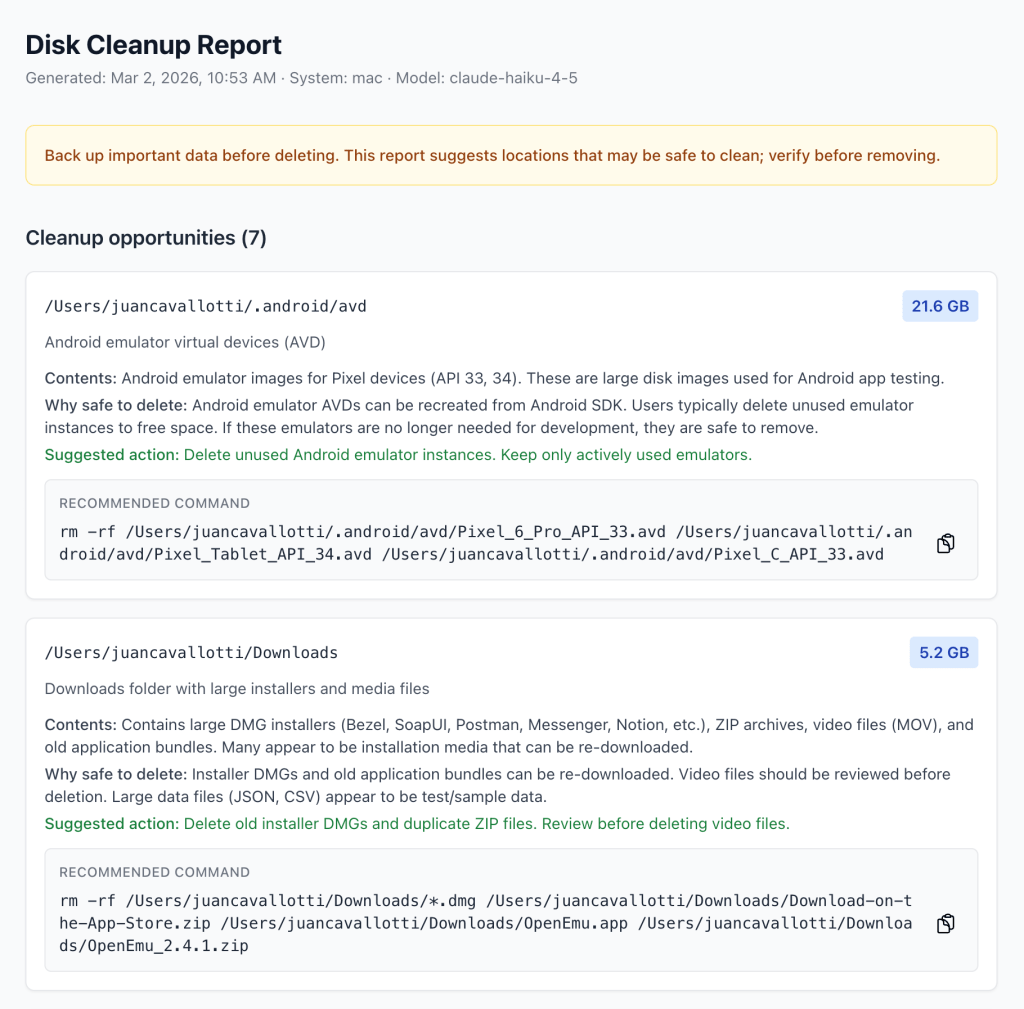Click the Android AVD Contents paragraph
This screenshot has width=1024, height=1009.
click(494, 379)
